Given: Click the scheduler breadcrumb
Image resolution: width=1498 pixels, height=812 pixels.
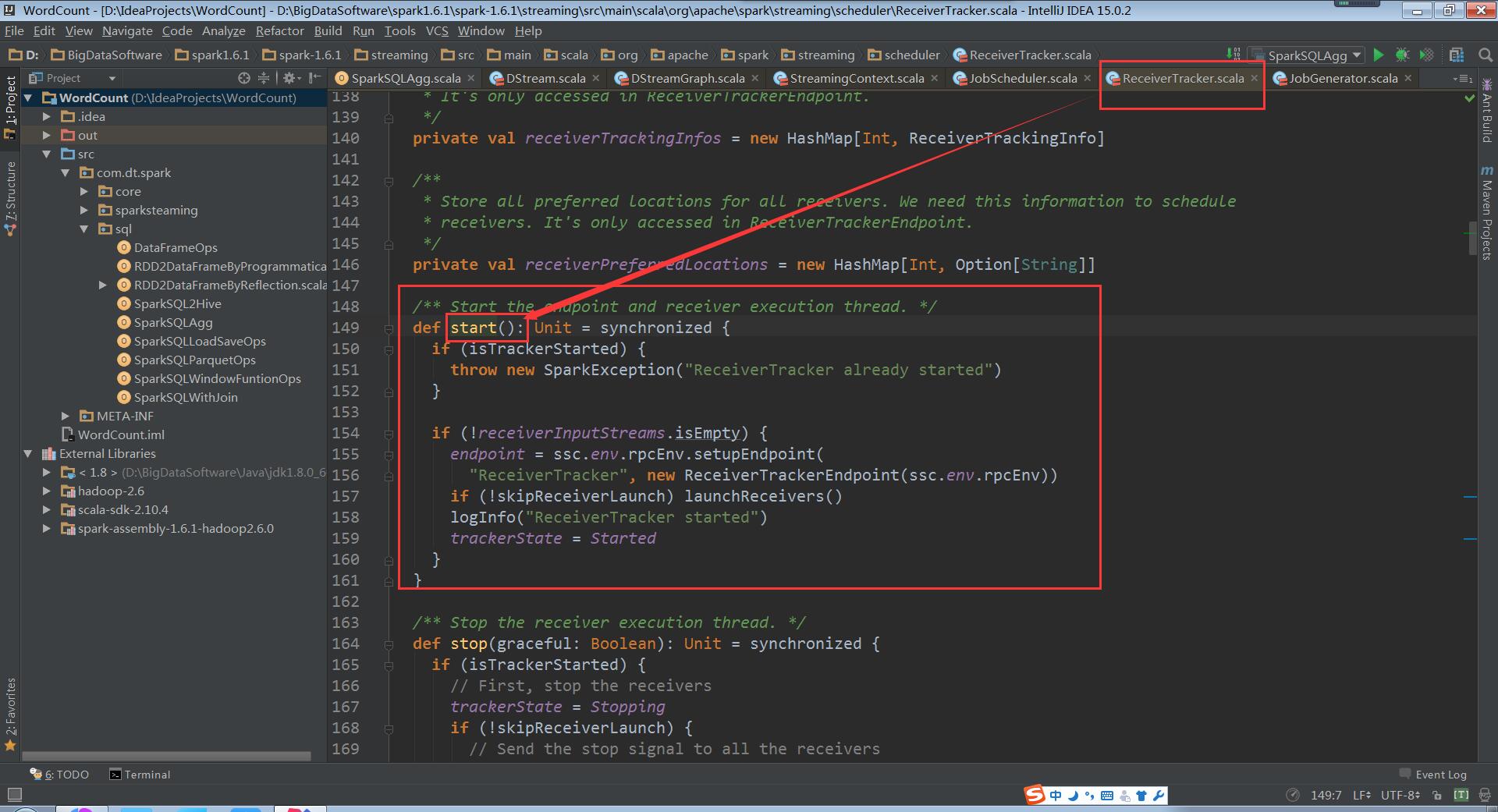Looking at the screenshot, I should click(x=903, y=55).
